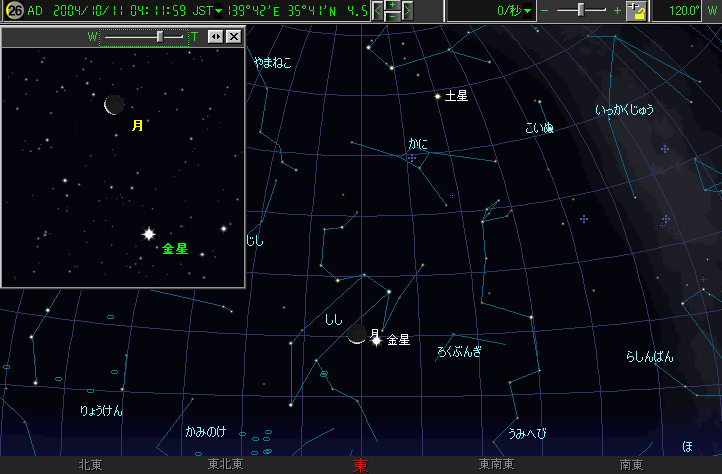Image resolution: width=722 pixels, height=474 pixels.
Task: Click the 120.0° field-of-view value
Action: tap(685, 11)
